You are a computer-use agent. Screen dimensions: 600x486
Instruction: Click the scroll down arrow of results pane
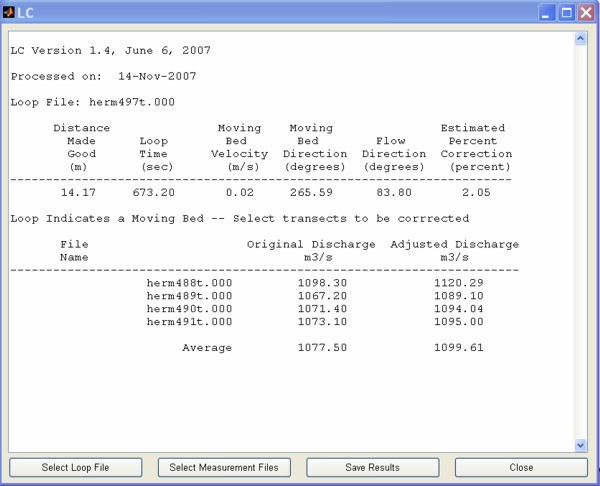coord(580,445)
